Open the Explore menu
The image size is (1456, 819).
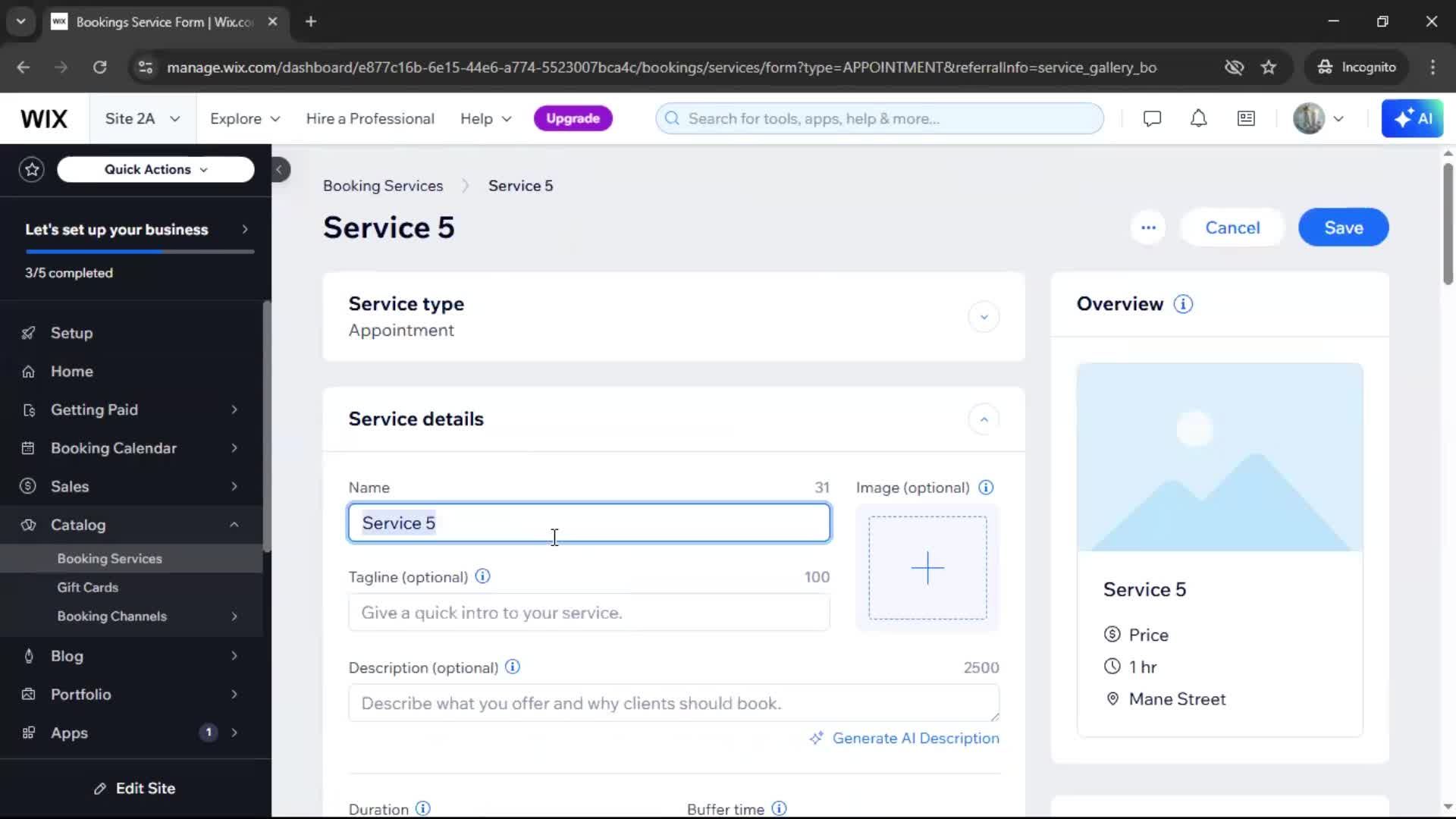(x=245, y=119)
